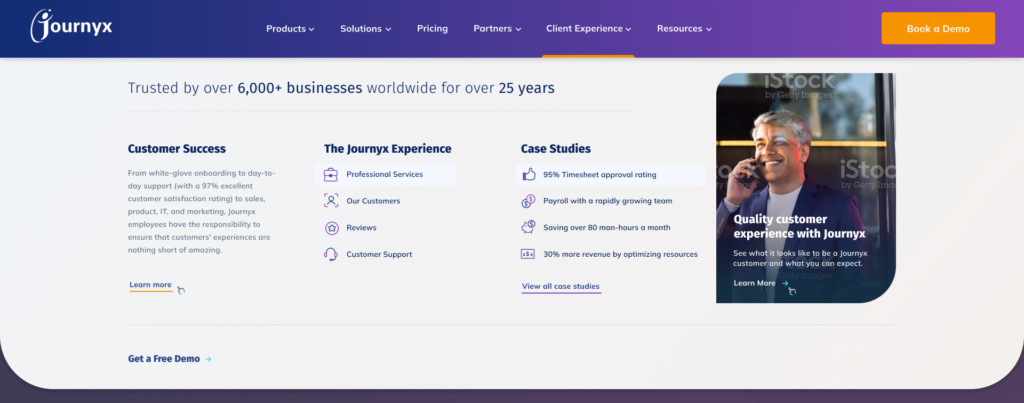Click the thumbs-up icon beside Timesheet approval rating
Viewport: 1024px width, 403px height.
[x=528, y=175]
